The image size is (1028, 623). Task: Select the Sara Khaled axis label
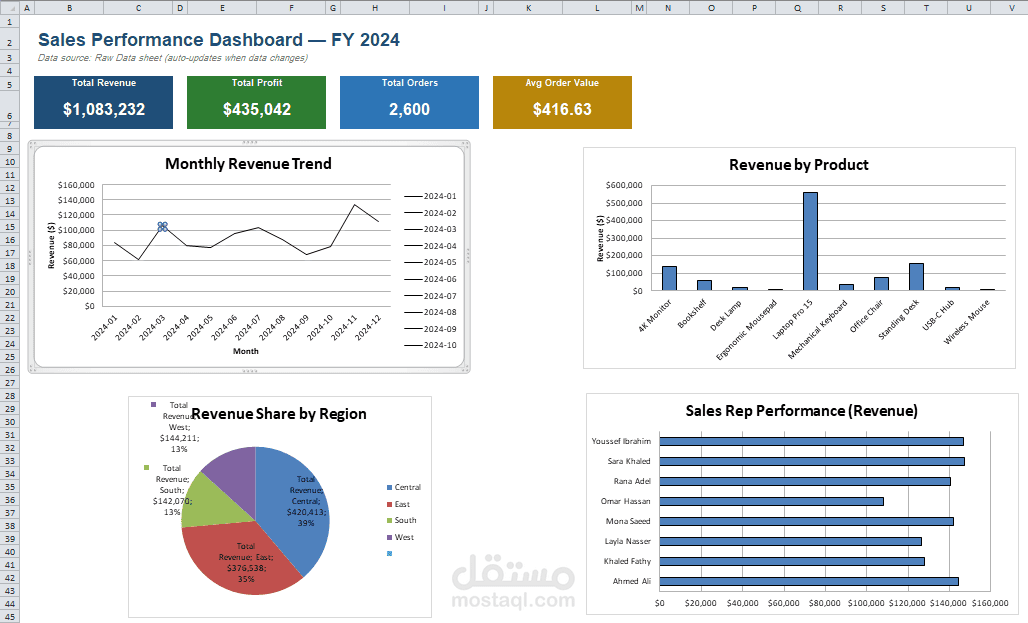coord(629,461)
